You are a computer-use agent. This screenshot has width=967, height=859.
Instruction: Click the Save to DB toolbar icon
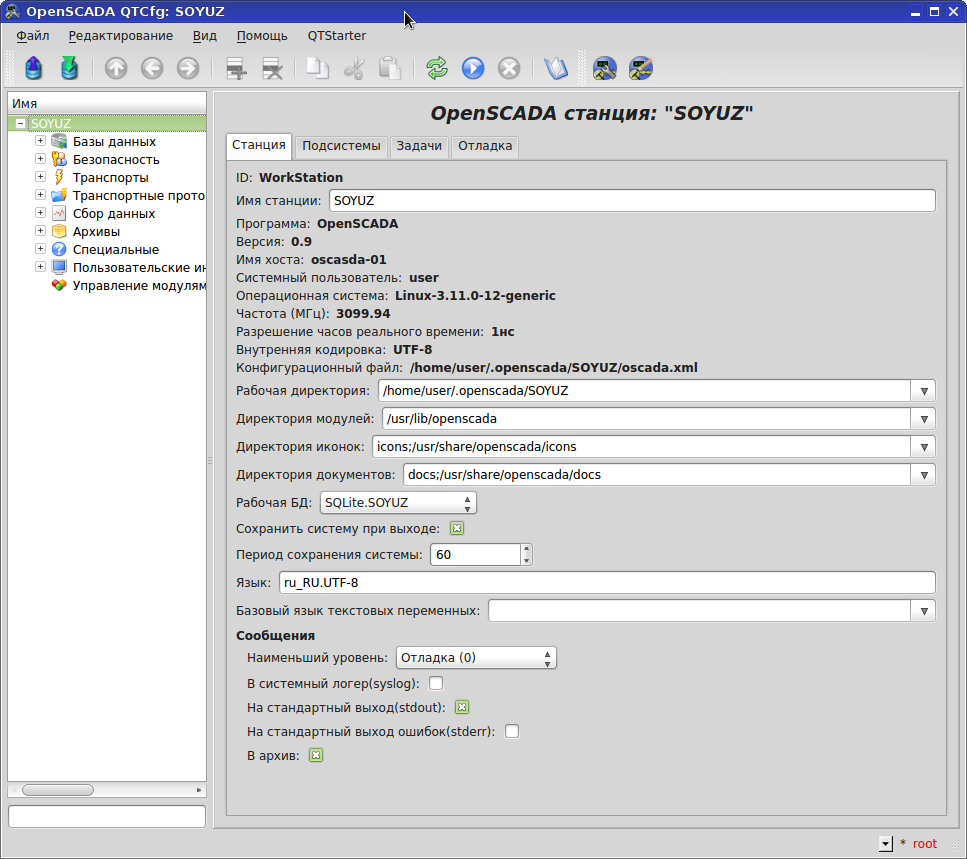(69, 68)
